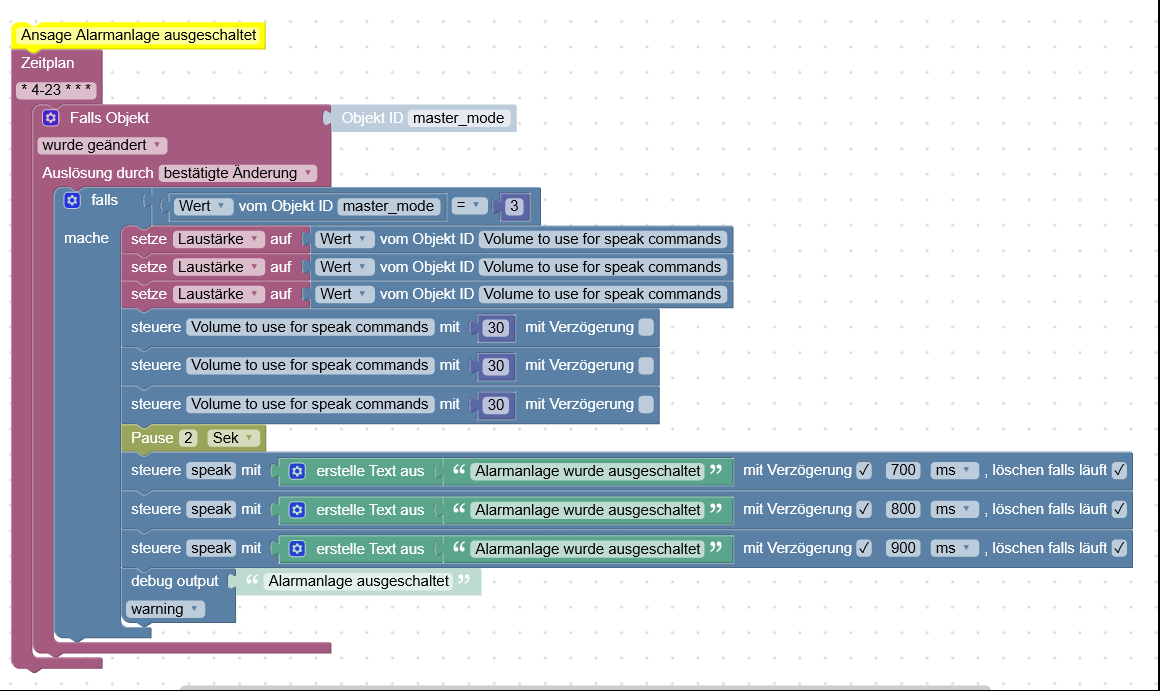
Task: Edit 'Alarmanlage wurde ausgeschaltet' text in 800 ms row
Action: click(x=587, y=510)
